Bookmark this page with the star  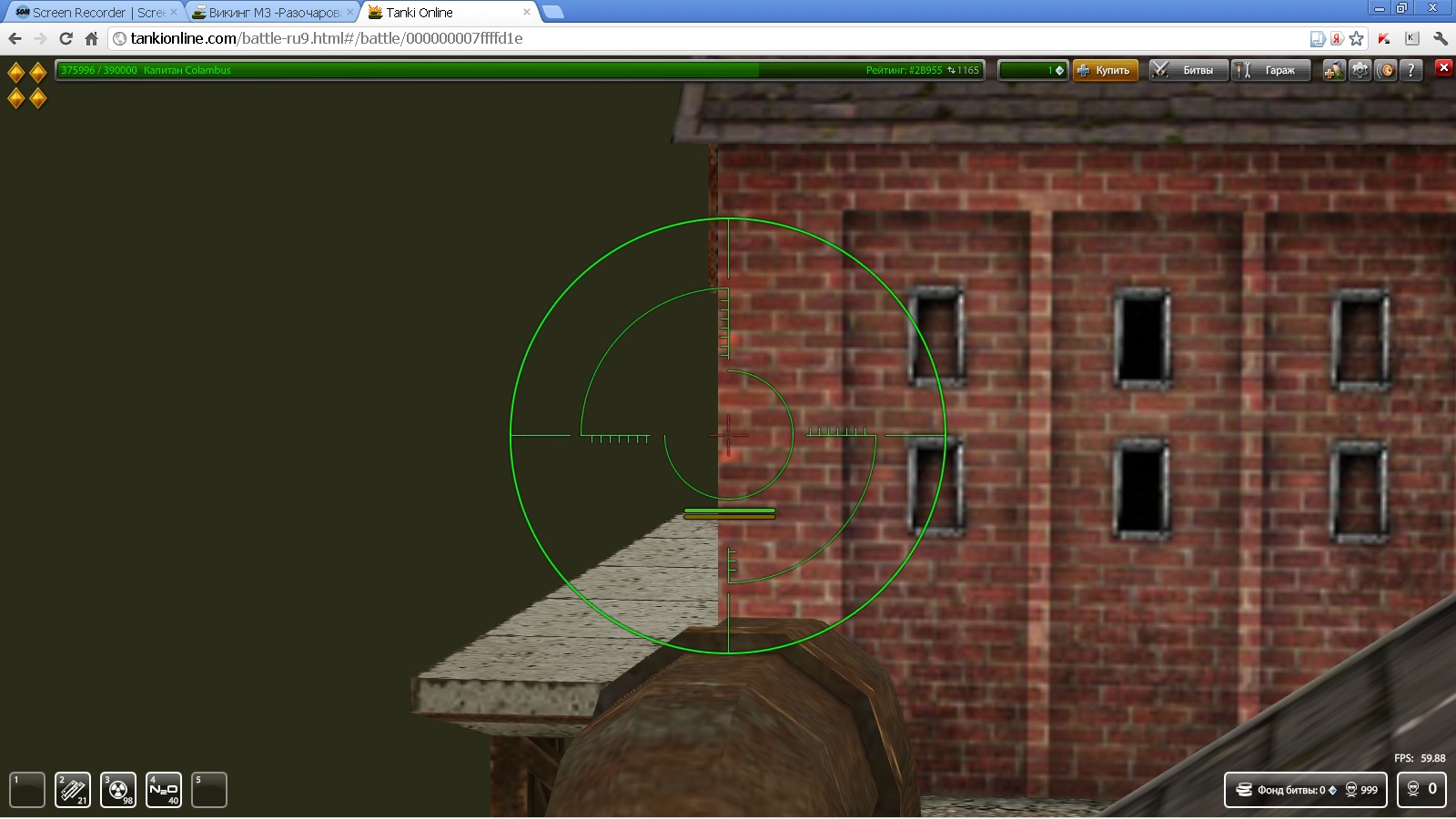point(1357,38)
